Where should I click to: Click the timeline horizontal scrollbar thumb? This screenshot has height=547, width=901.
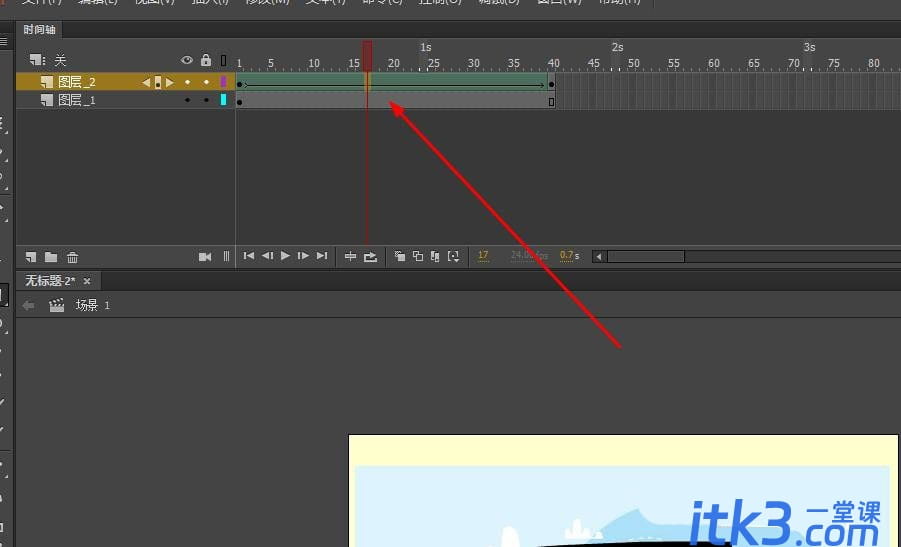pyautogui.click(x=646, y=256)
